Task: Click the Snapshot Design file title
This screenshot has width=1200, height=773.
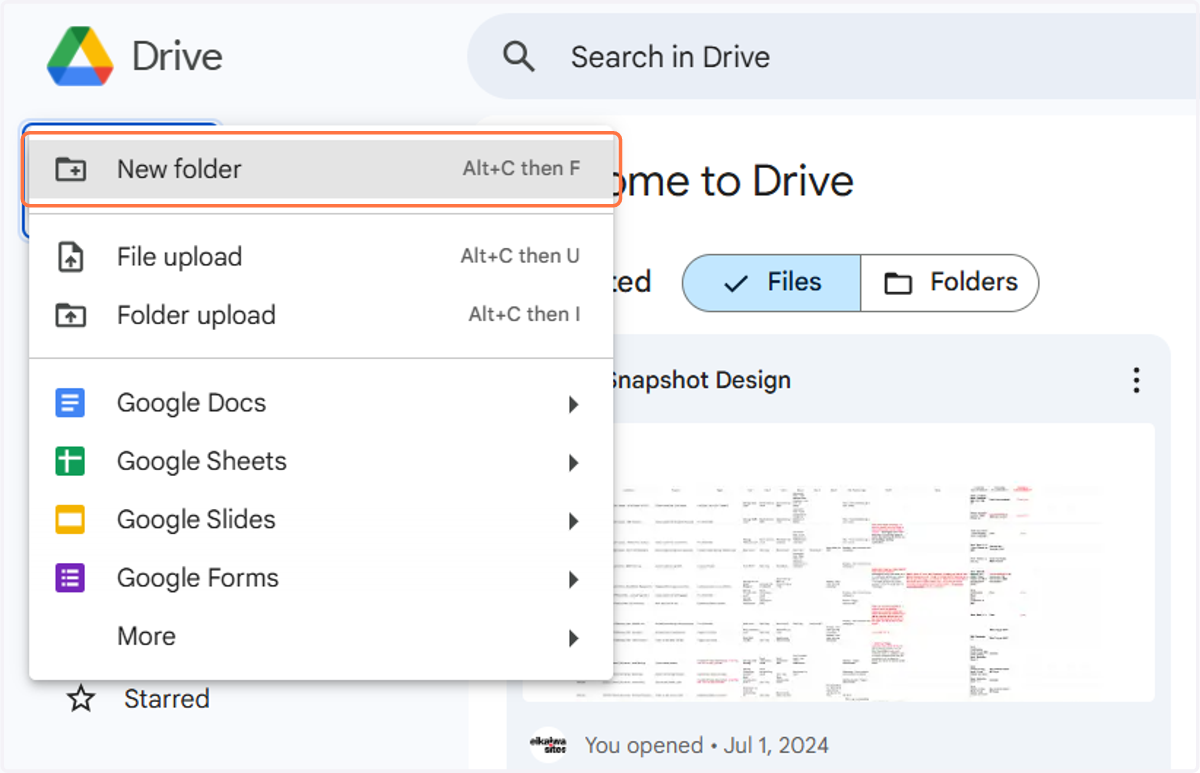Action: (700, 380)
